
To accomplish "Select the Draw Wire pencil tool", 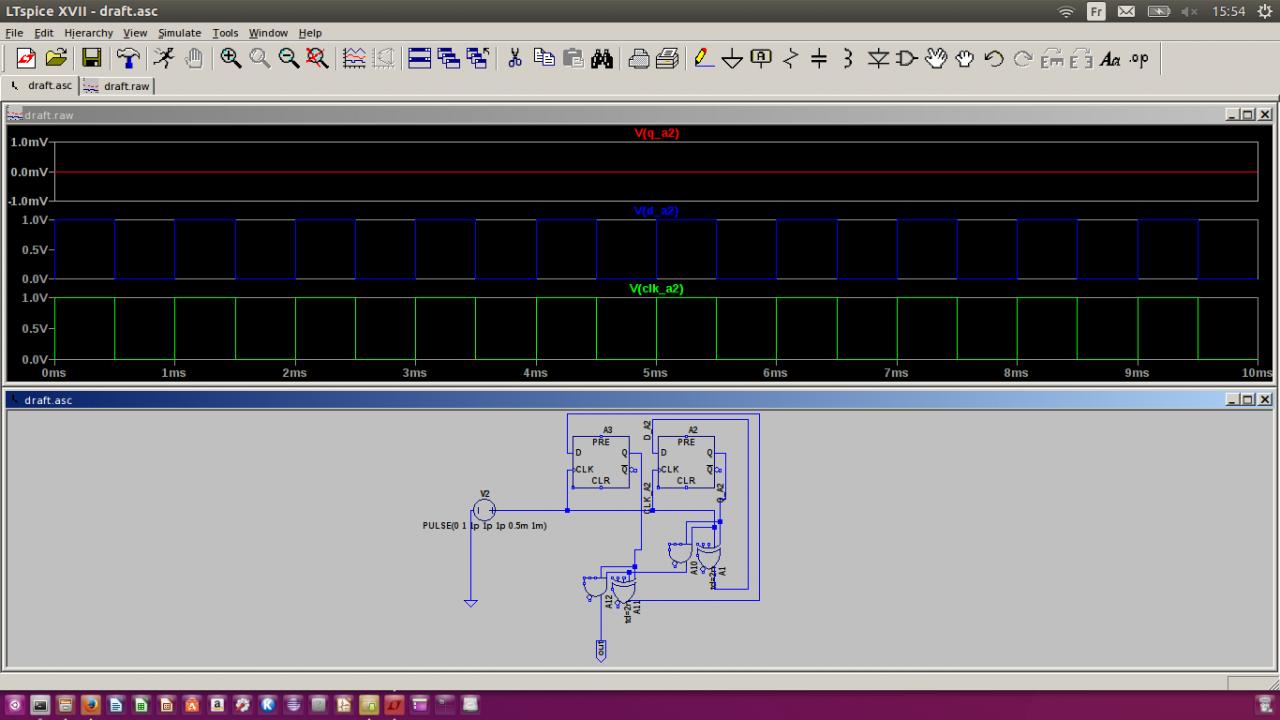I will tap(703, 59).
